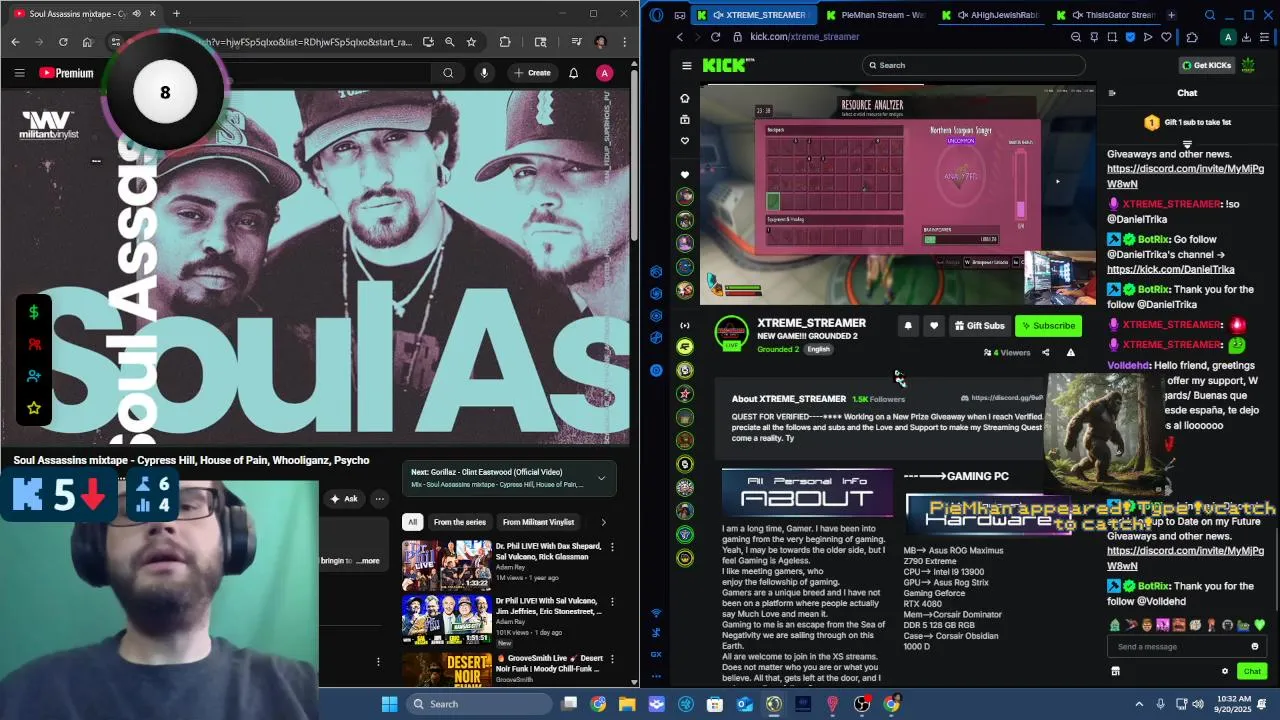Open YouTube search magnifier icon

[x=448, y=73]
